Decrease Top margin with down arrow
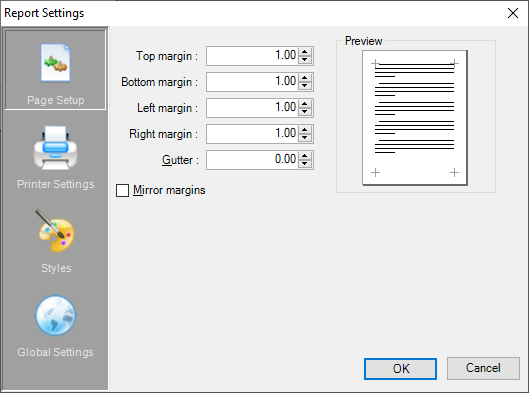529x393 pixels. [305, 60]
